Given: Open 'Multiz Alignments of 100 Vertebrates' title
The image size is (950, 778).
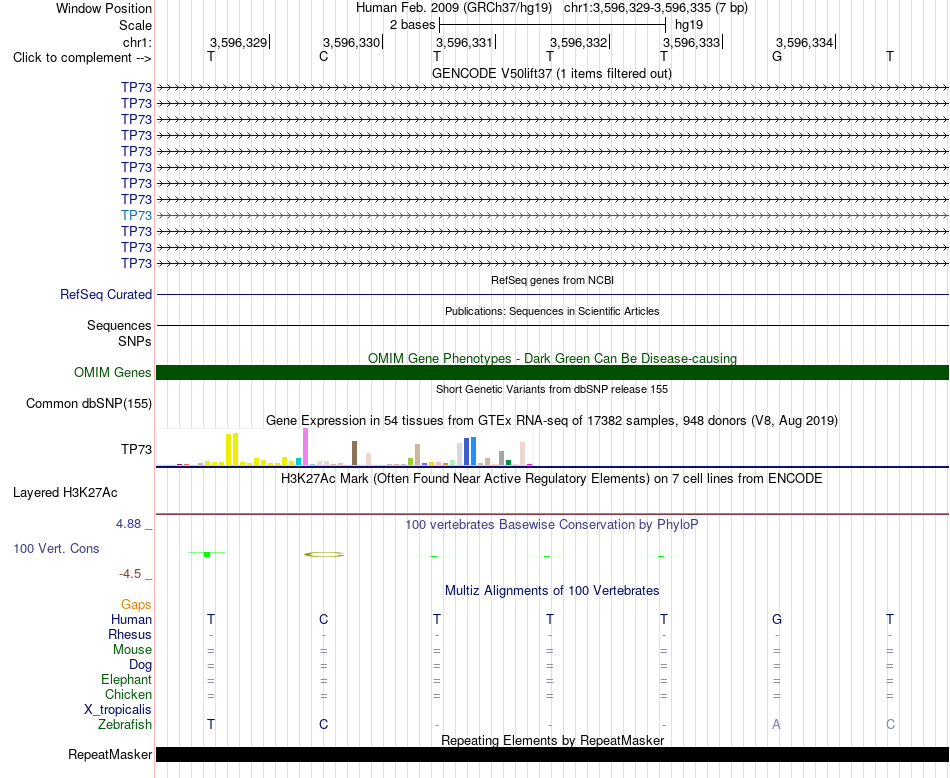Looking at the screenshot, I should [x=552, y=591].
